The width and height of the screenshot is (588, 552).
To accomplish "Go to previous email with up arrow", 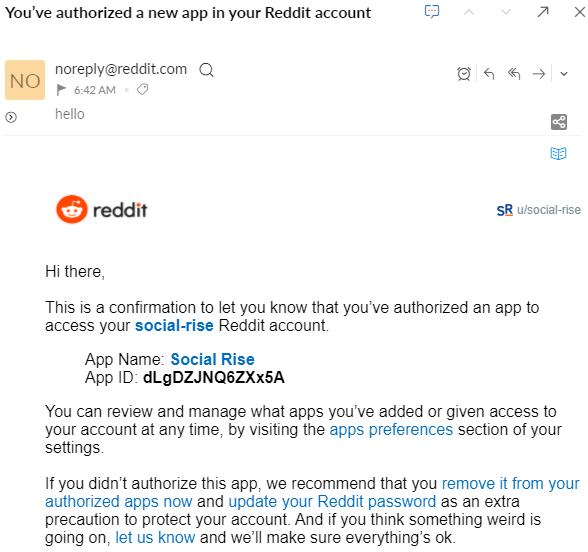I will (469, 12).
